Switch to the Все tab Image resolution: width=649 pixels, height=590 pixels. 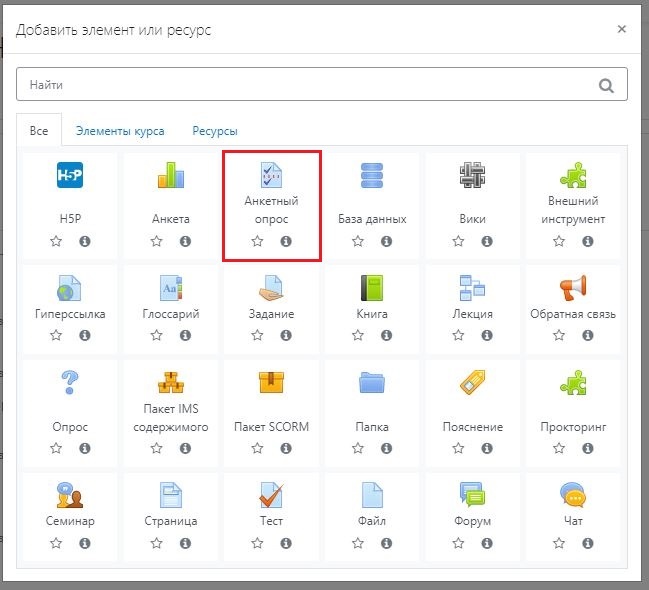39,131
